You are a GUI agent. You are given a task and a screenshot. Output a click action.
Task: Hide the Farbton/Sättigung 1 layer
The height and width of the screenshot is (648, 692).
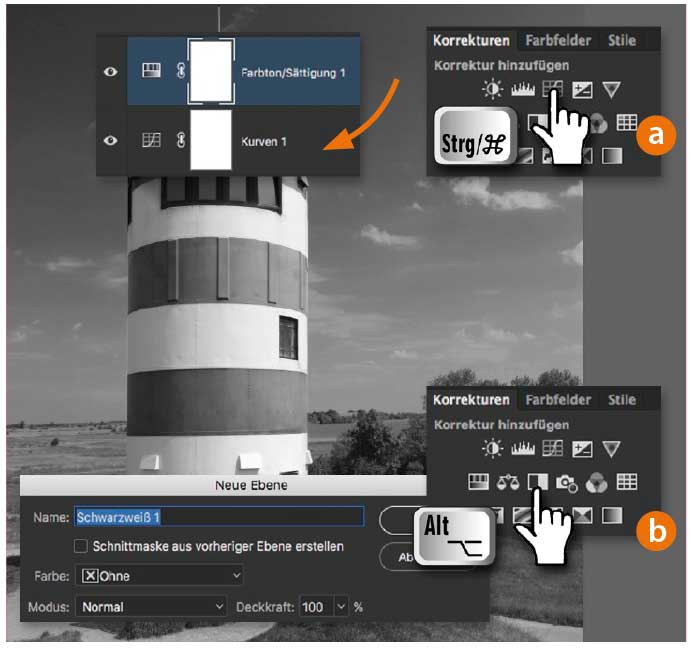112,73
